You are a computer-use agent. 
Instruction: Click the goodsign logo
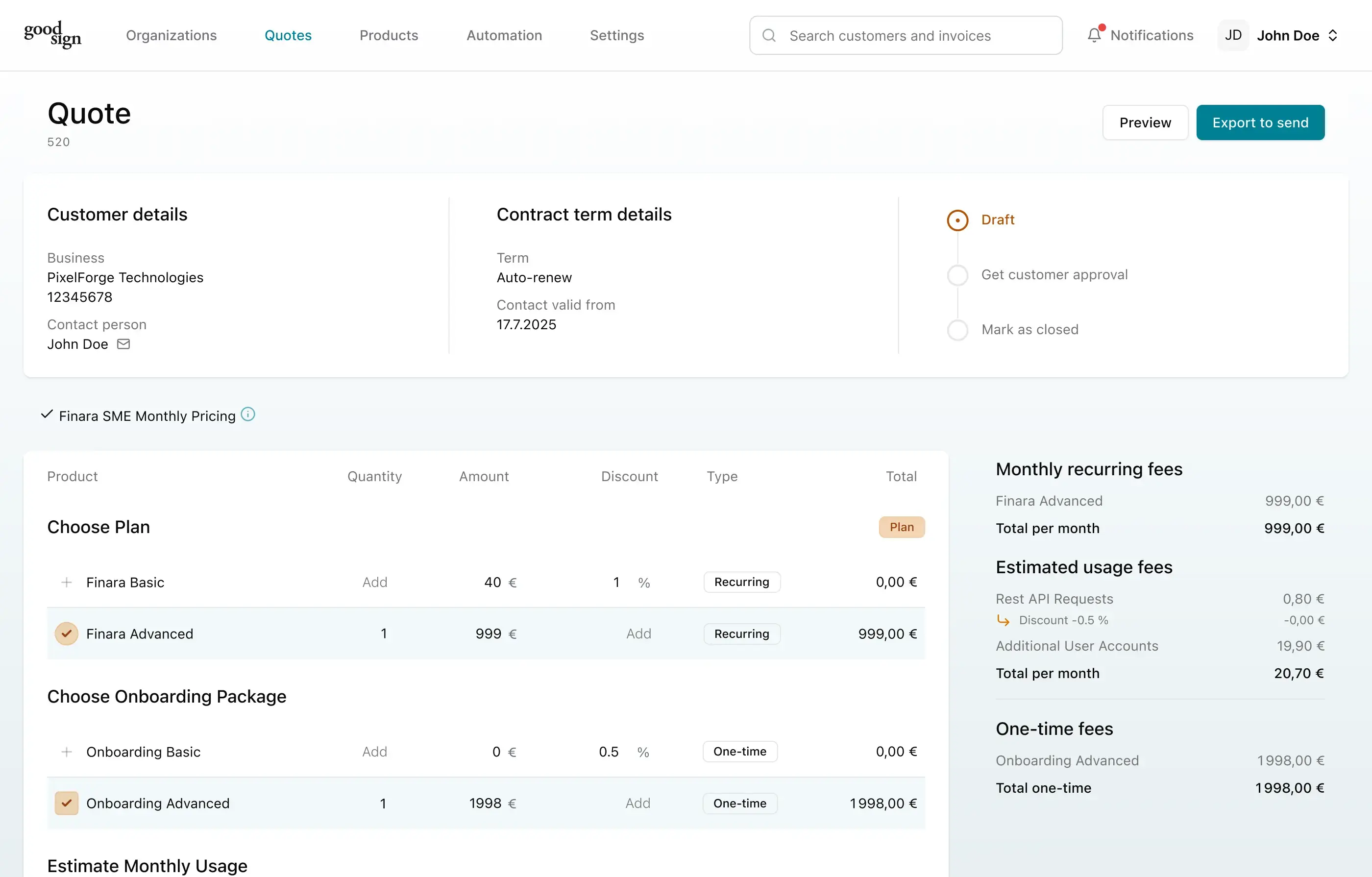pos(52,35)
